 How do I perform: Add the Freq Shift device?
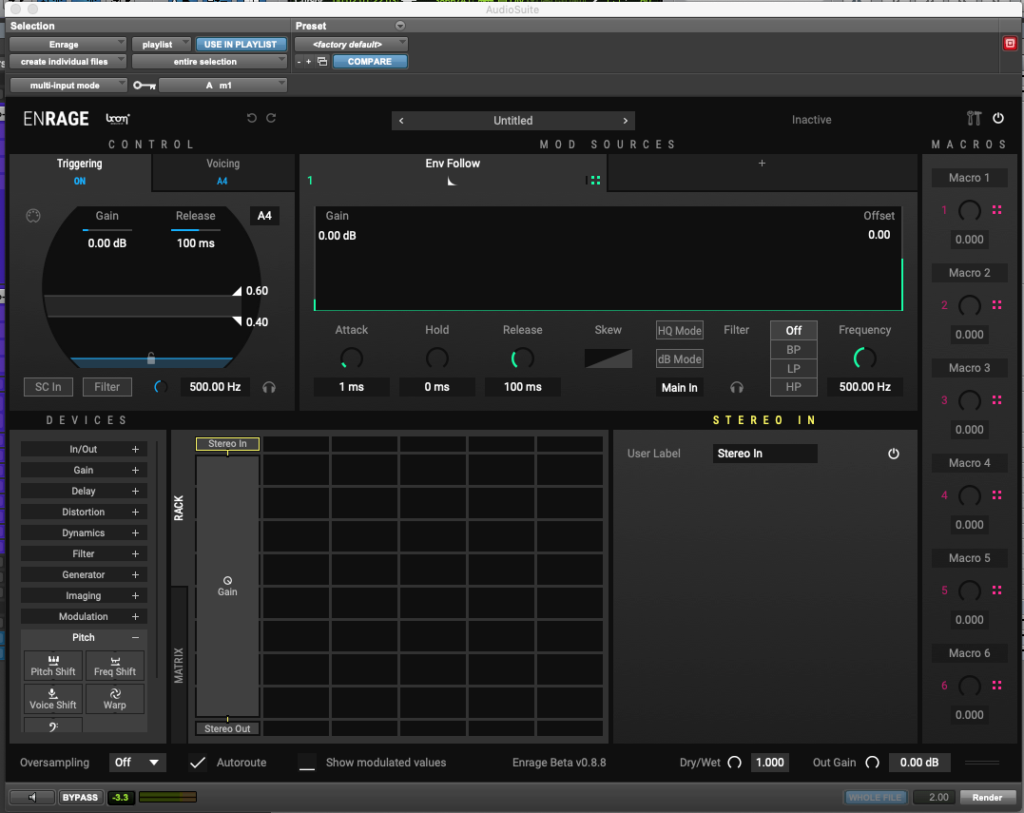coord(115,665)
